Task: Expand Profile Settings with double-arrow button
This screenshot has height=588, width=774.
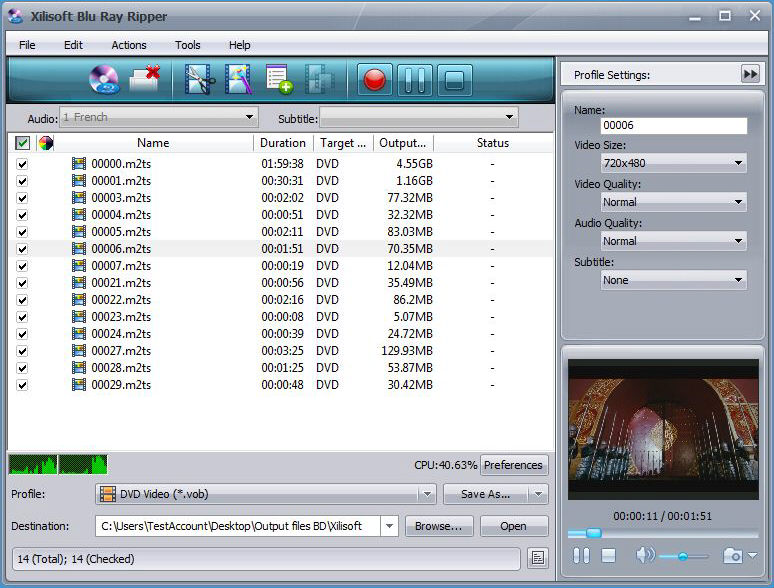Action: pos(750,75)
